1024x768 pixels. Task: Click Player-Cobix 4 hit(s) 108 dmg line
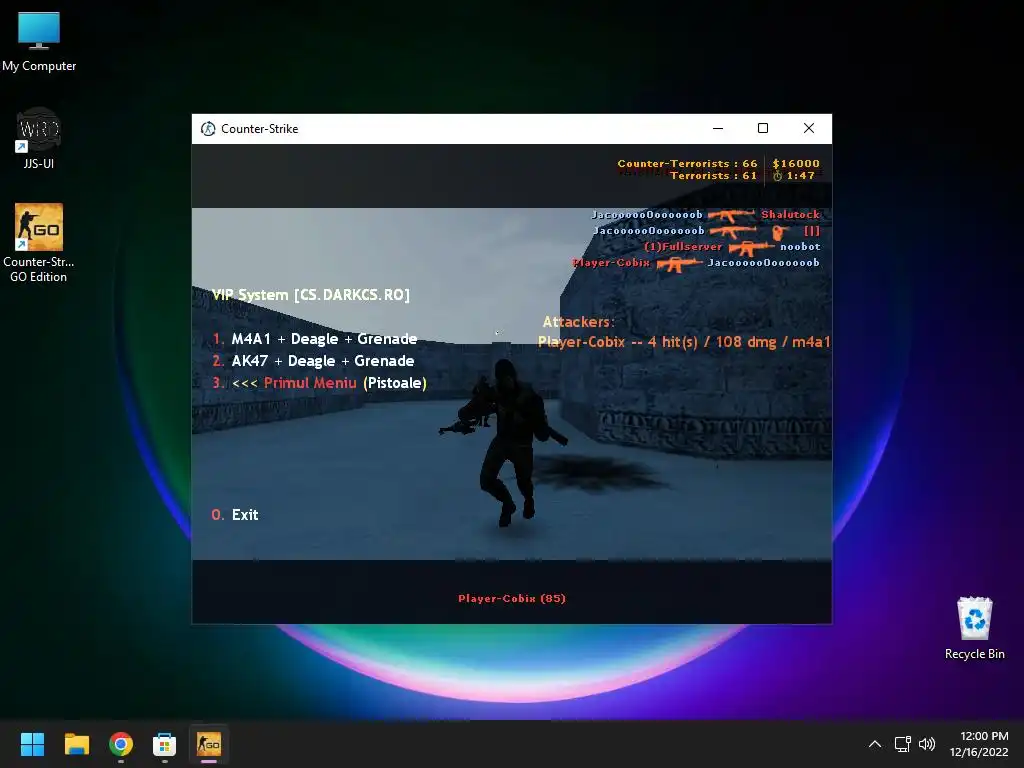click(x=684, y=342)
